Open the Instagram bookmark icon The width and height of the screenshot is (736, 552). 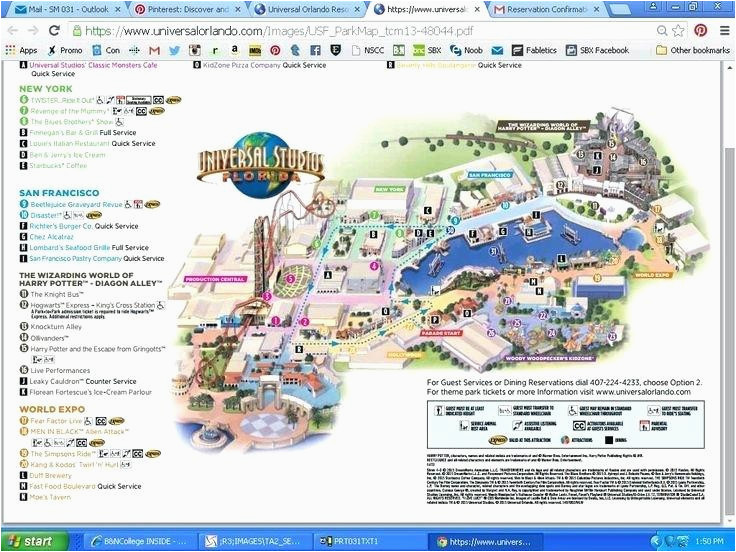coord(195,50)
